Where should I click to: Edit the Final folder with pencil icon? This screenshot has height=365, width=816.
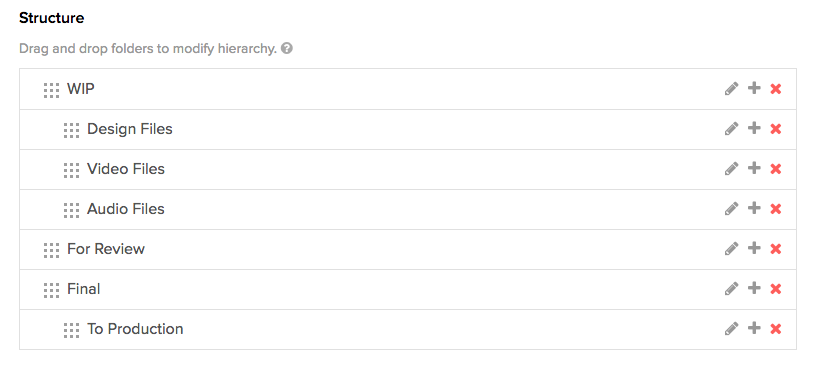click(731, 288)
